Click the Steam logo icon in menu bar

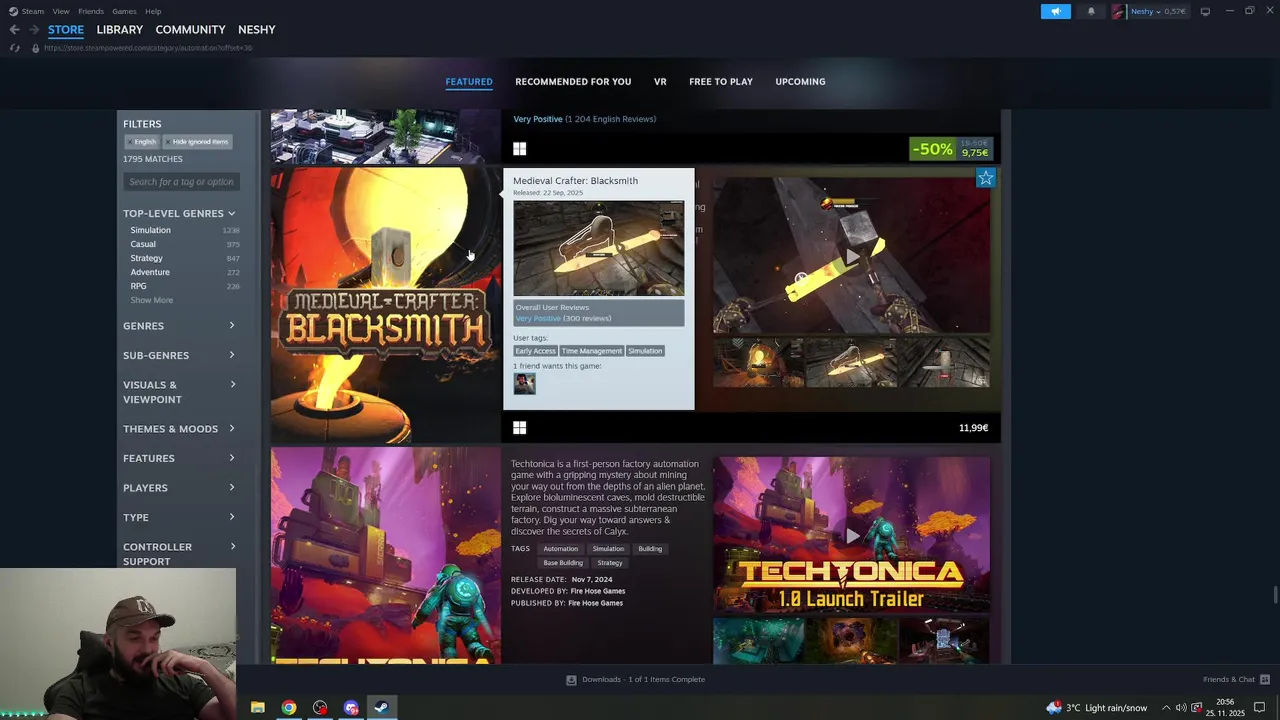pyautogui.click(x=13, y=11)
